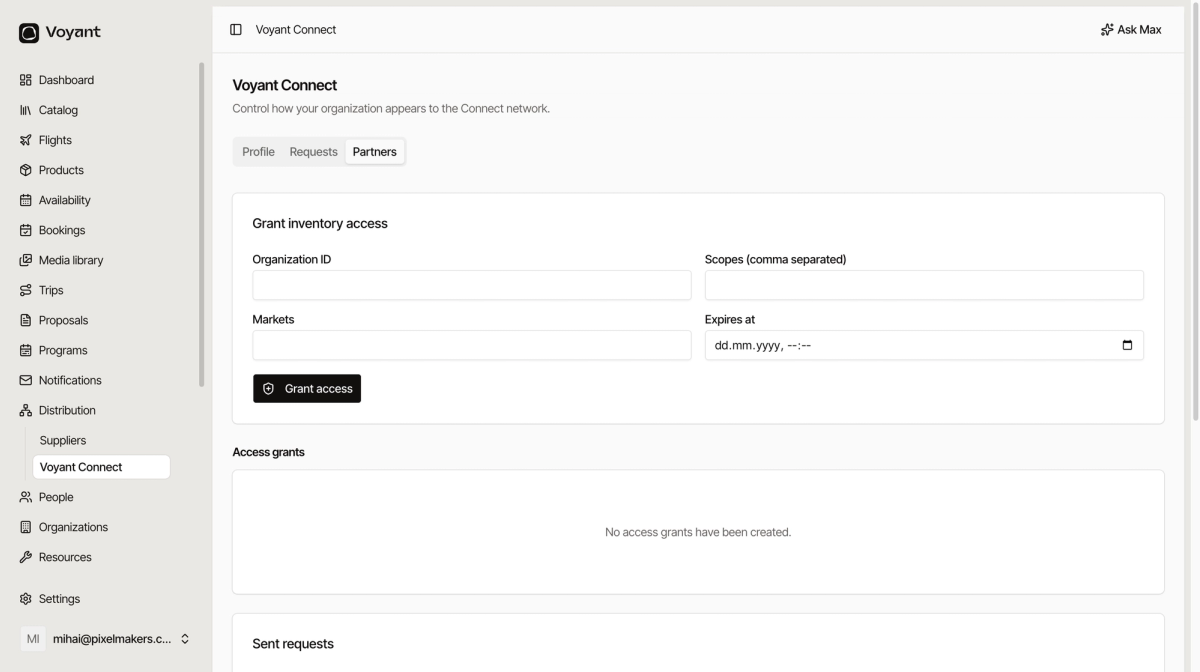Toggle the sidebar panel icon
The width and height of the screenshot is (1200, 672).
pyautogui.click(x=236, y=30)
